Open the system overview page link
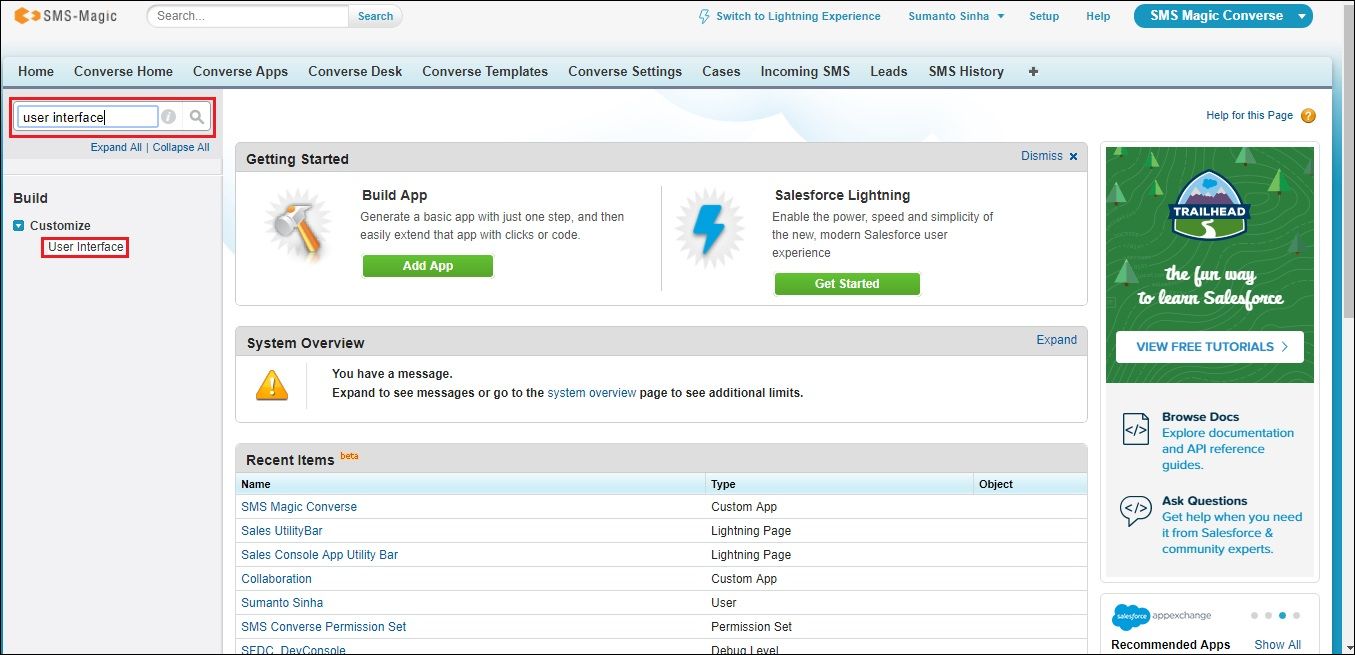 point(592,393)
